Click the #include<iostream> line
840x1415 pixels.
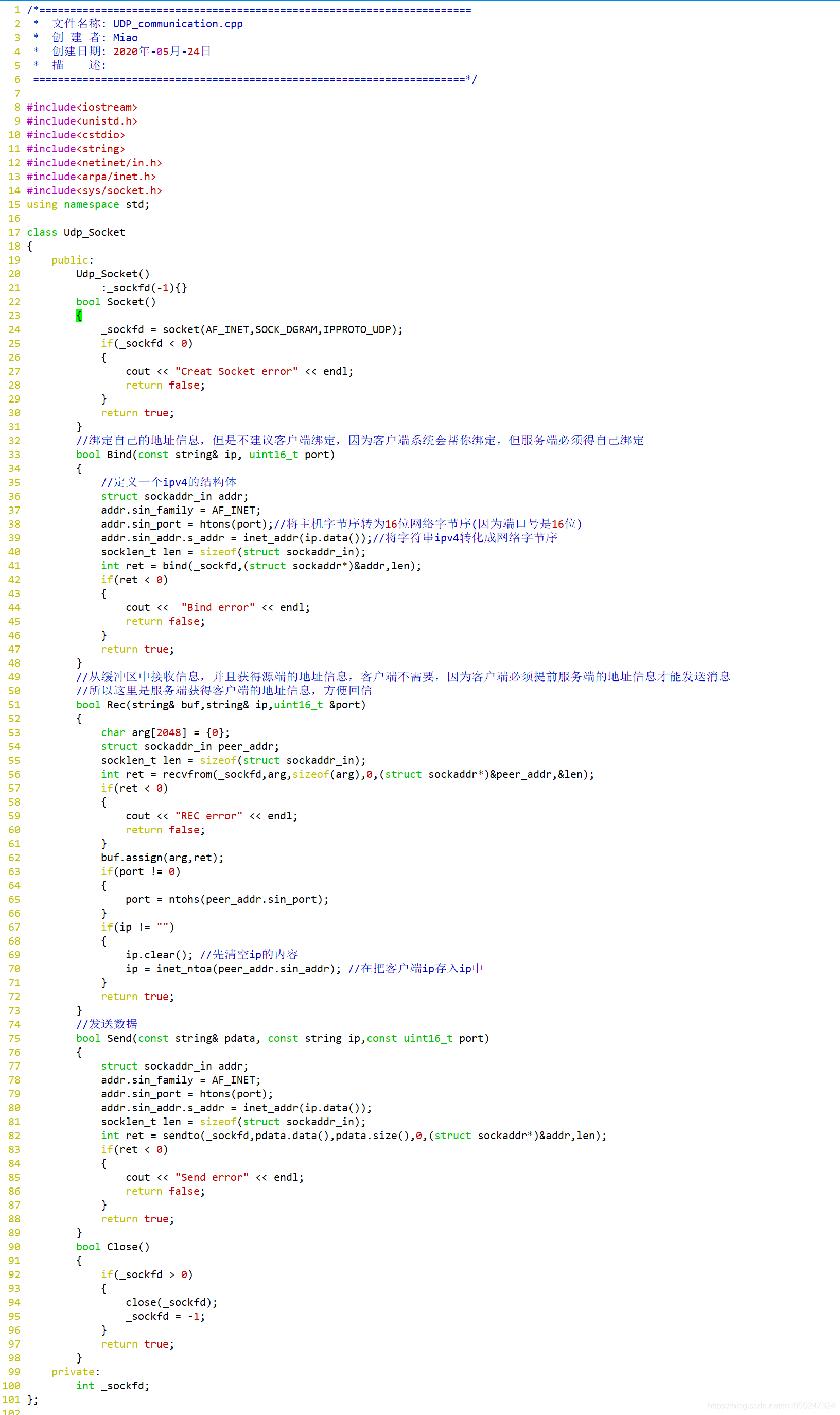(x=82, y=107)
